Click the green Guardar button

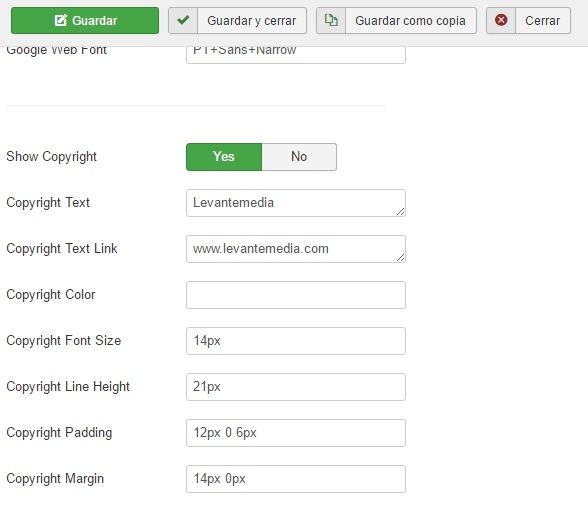click(x=85, y=21)
